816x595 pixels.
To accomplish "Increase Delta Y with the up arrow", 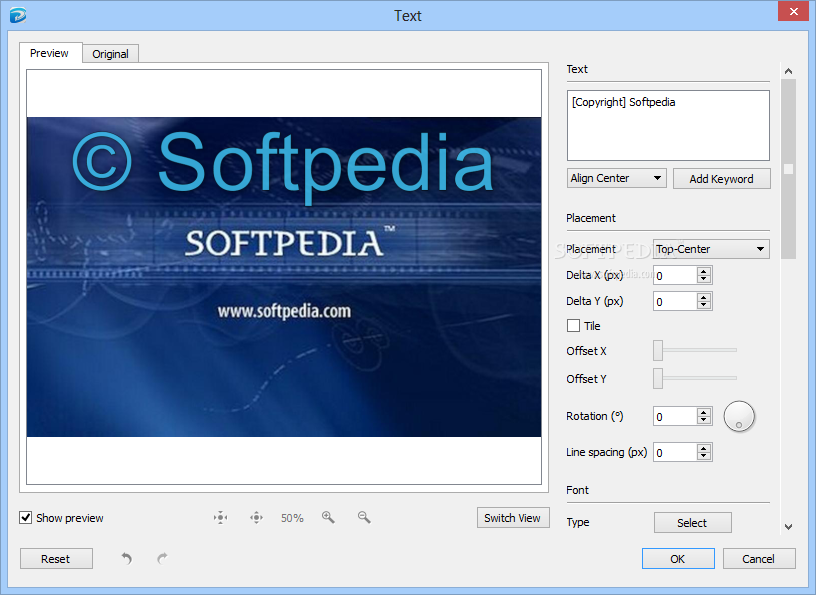I will pos(704,297).
